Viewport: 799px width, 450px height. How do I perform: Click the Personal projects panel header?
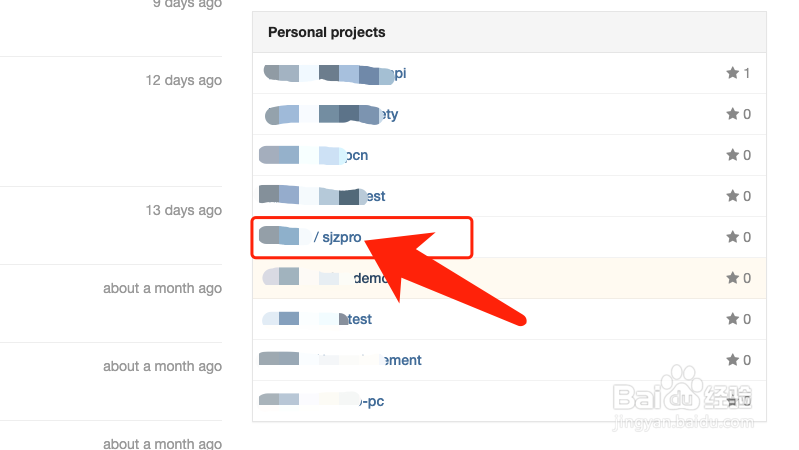point(509,32)
